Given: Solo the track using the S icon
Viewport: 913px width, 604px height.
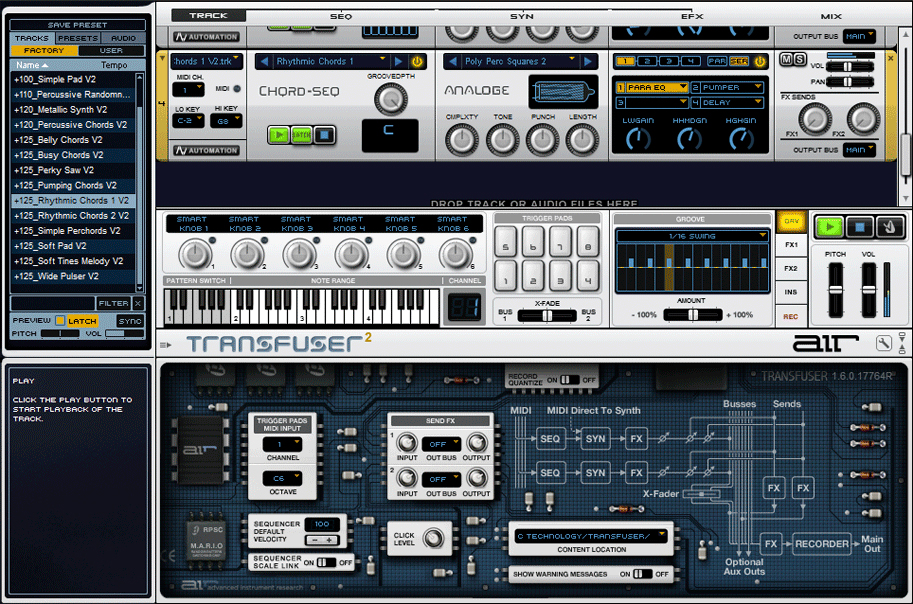Looking at the screenshot, I should point(800,59).
